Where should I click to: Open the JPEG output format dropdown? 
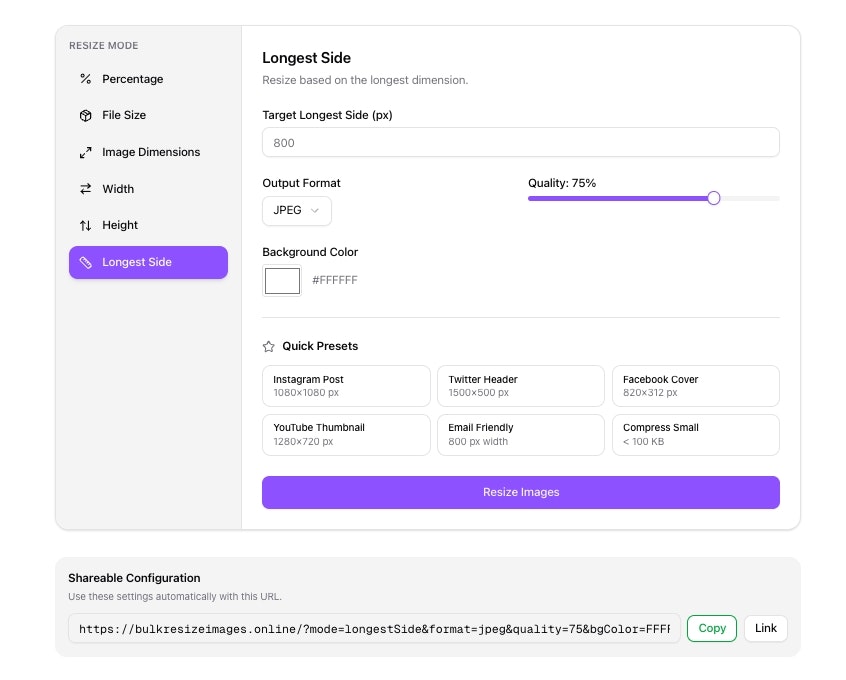[297, 210]
